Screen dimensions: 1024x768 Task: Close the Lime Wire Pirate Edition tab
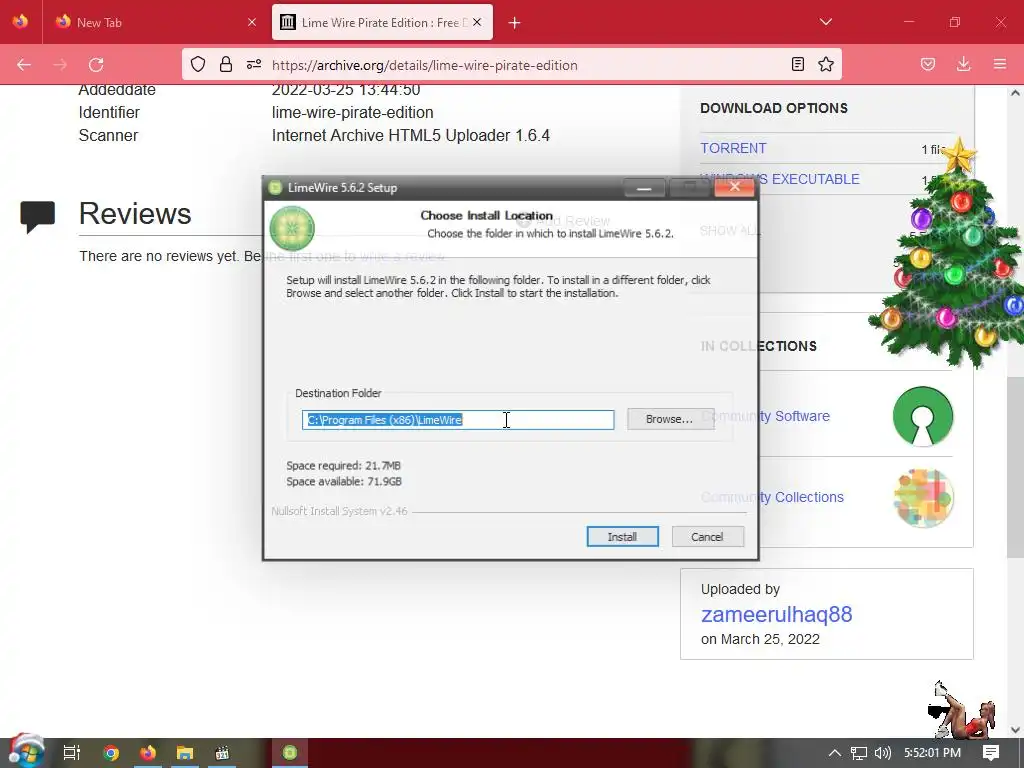[x=477, y=22]
